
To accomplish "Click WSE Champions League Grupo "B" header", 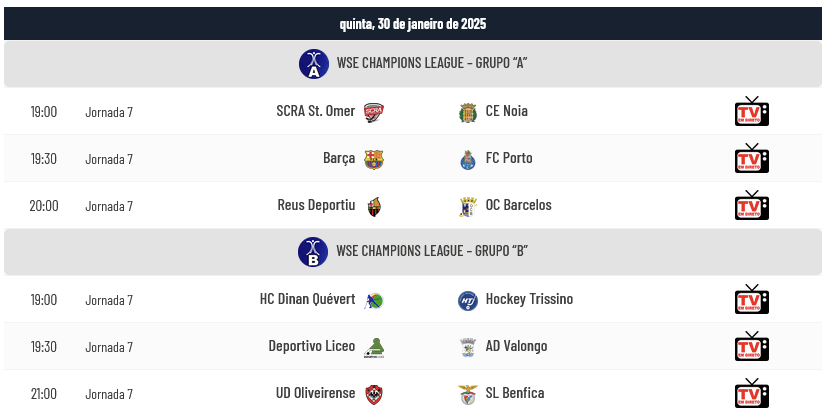I will pyautogui.click(x=432, y=252).
